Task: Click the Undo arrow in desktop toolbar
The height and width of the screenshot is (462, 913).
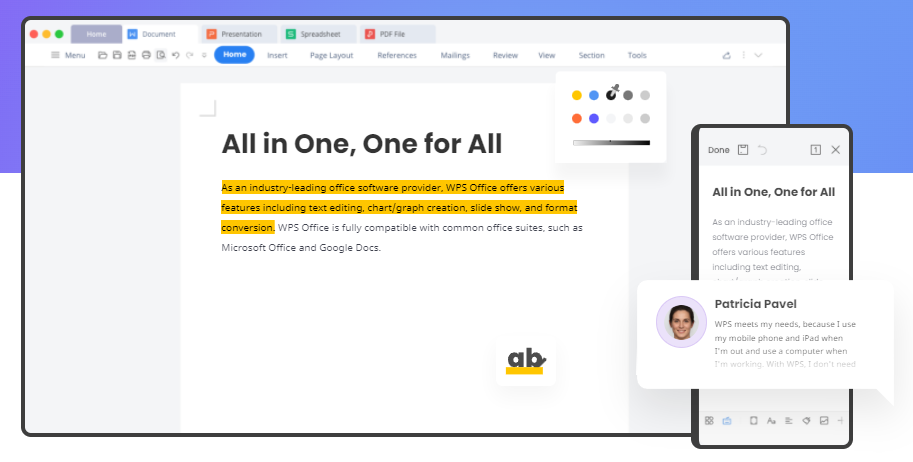Action: [x=175, y=55]
